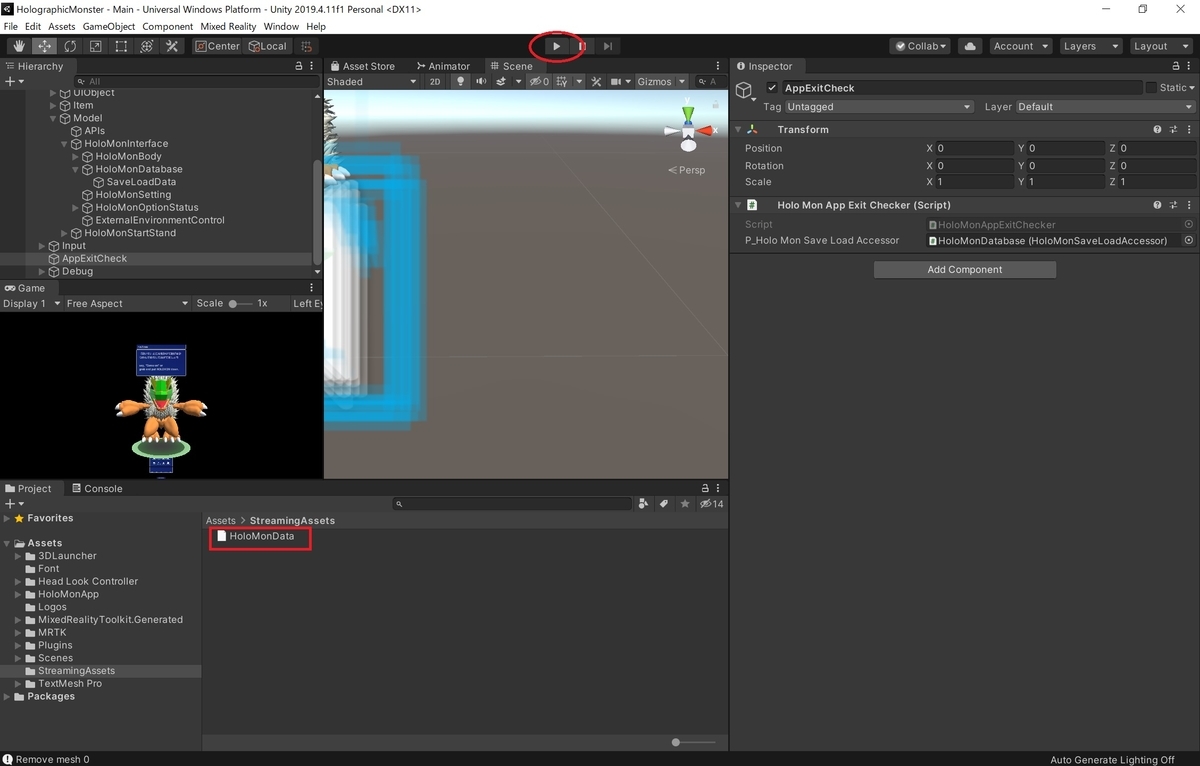
Task: Open Gizmos dropdown arrow
Action: (682, 82)
